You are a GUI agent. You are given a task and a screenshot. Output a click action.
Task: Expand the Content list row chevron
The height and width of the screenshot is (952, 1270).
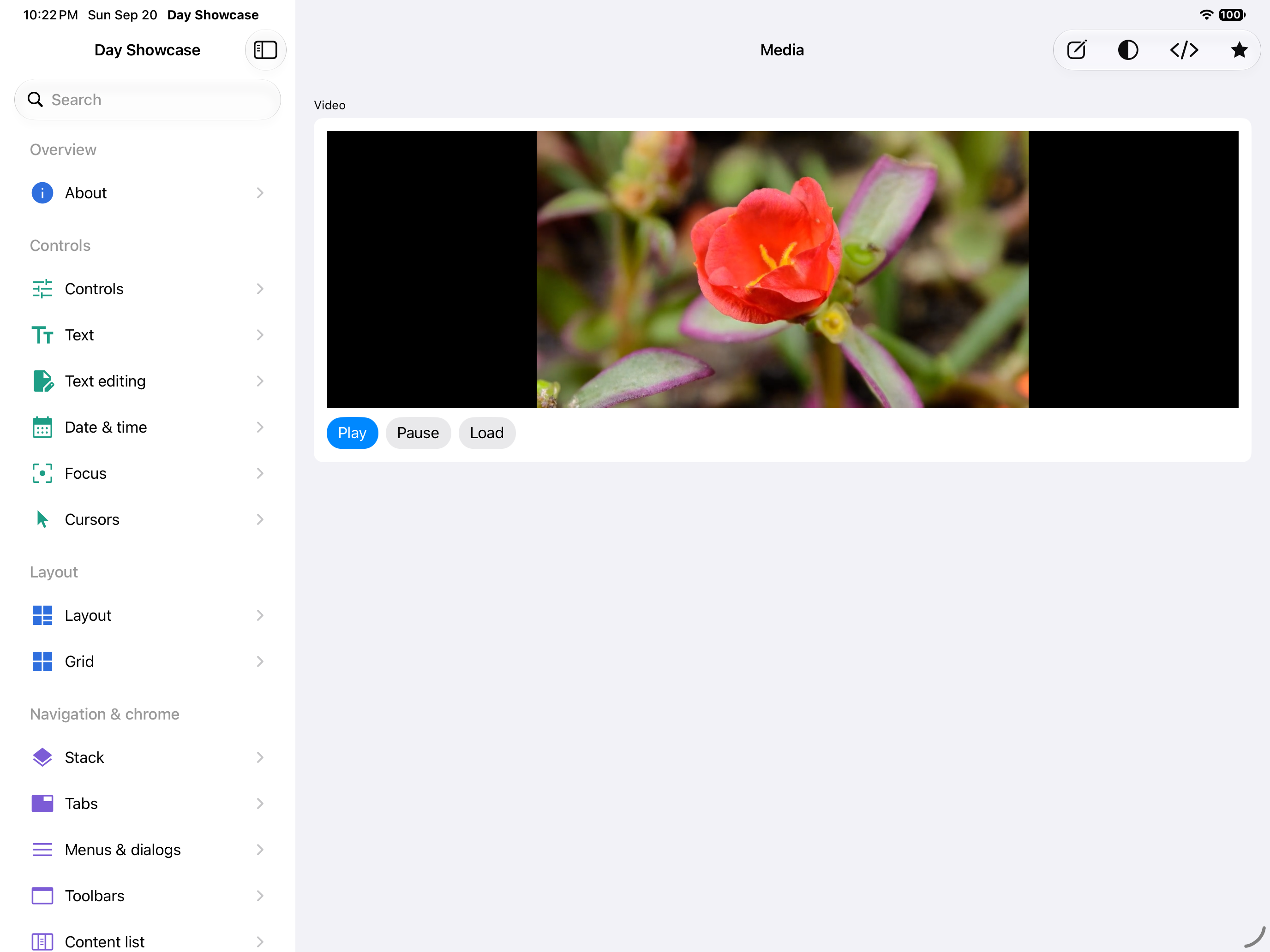click(x=260, y=942)
